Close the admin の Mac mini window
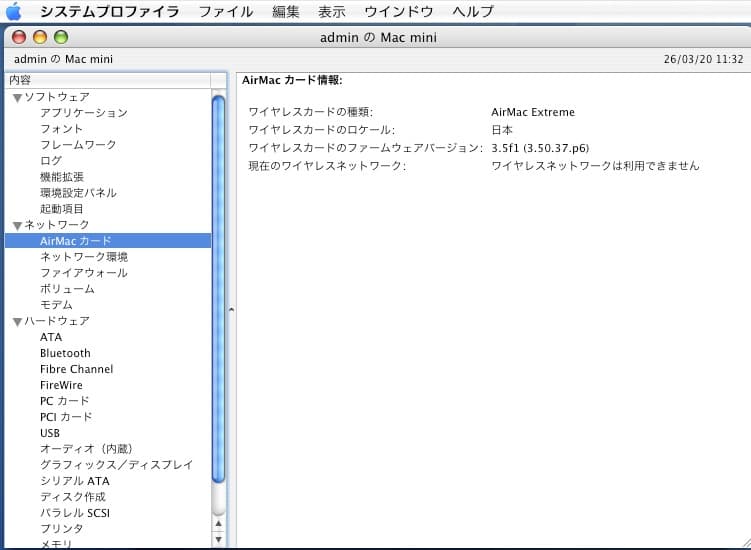Viewport: 751px width, 550px height. [x=19, y=37]
